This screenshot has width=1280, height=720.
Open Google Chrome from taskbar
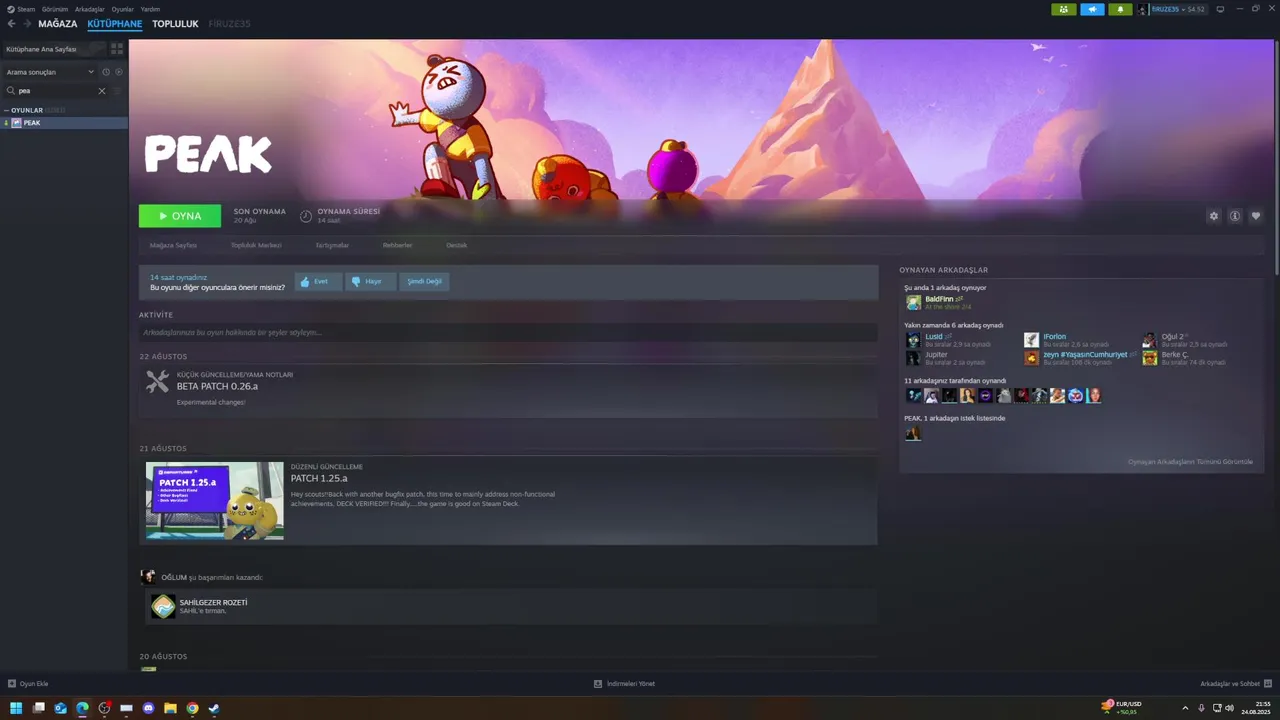[192, 708]
